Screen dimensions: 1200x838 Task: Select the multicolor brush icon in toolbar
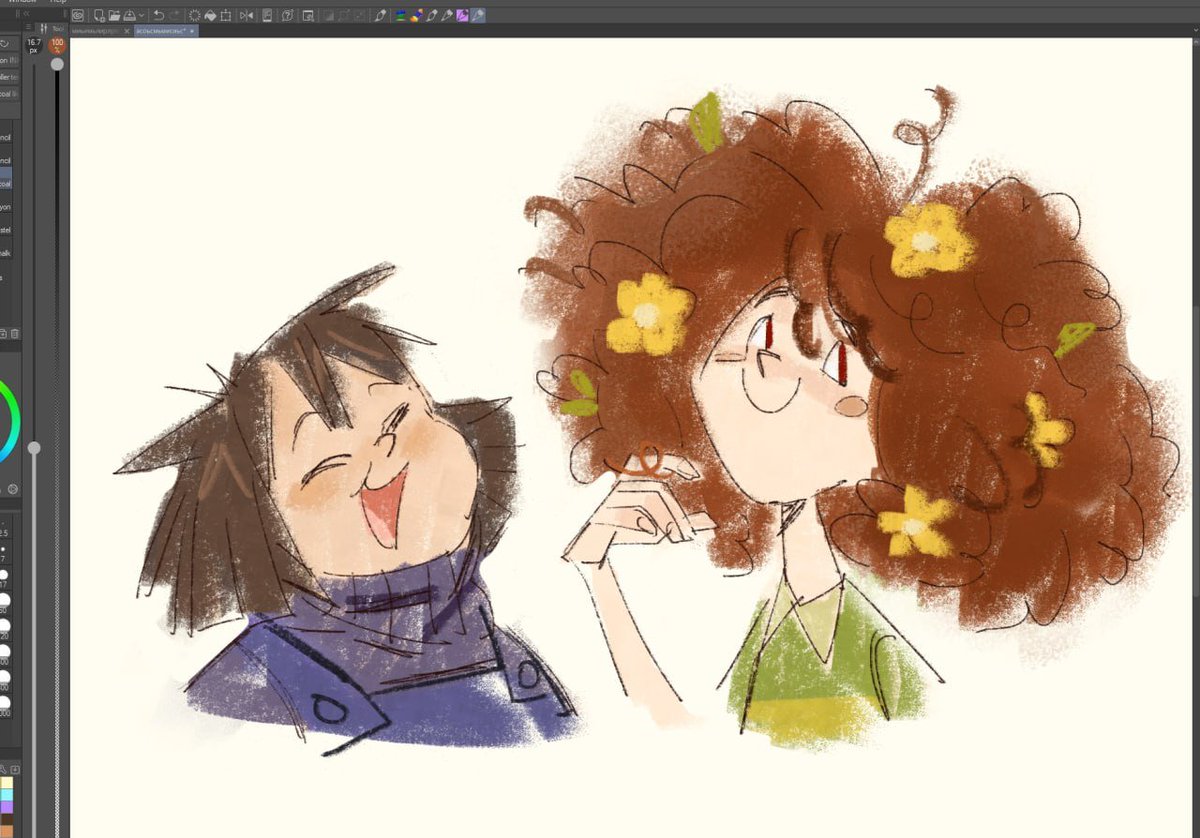point(415,16)
